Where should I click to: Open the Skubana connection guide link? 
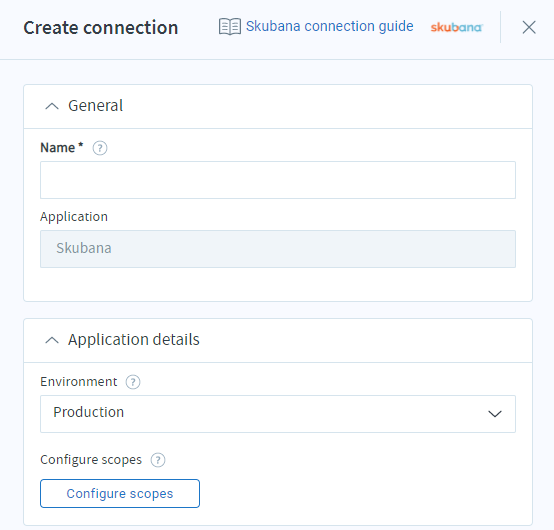[x=329, y=26]
